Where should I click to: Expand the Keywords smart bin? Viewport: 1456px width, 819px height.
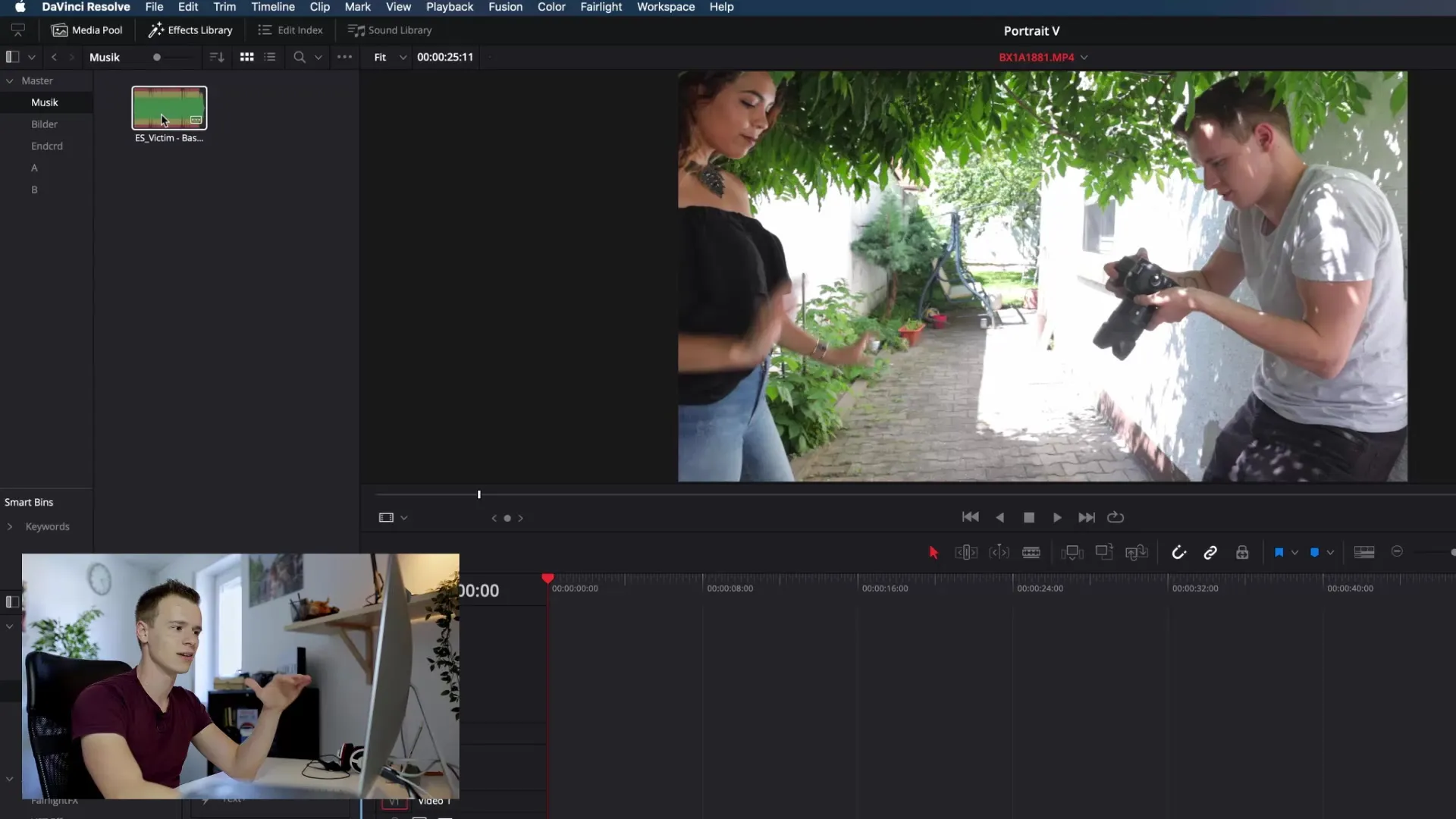(10, 526)
